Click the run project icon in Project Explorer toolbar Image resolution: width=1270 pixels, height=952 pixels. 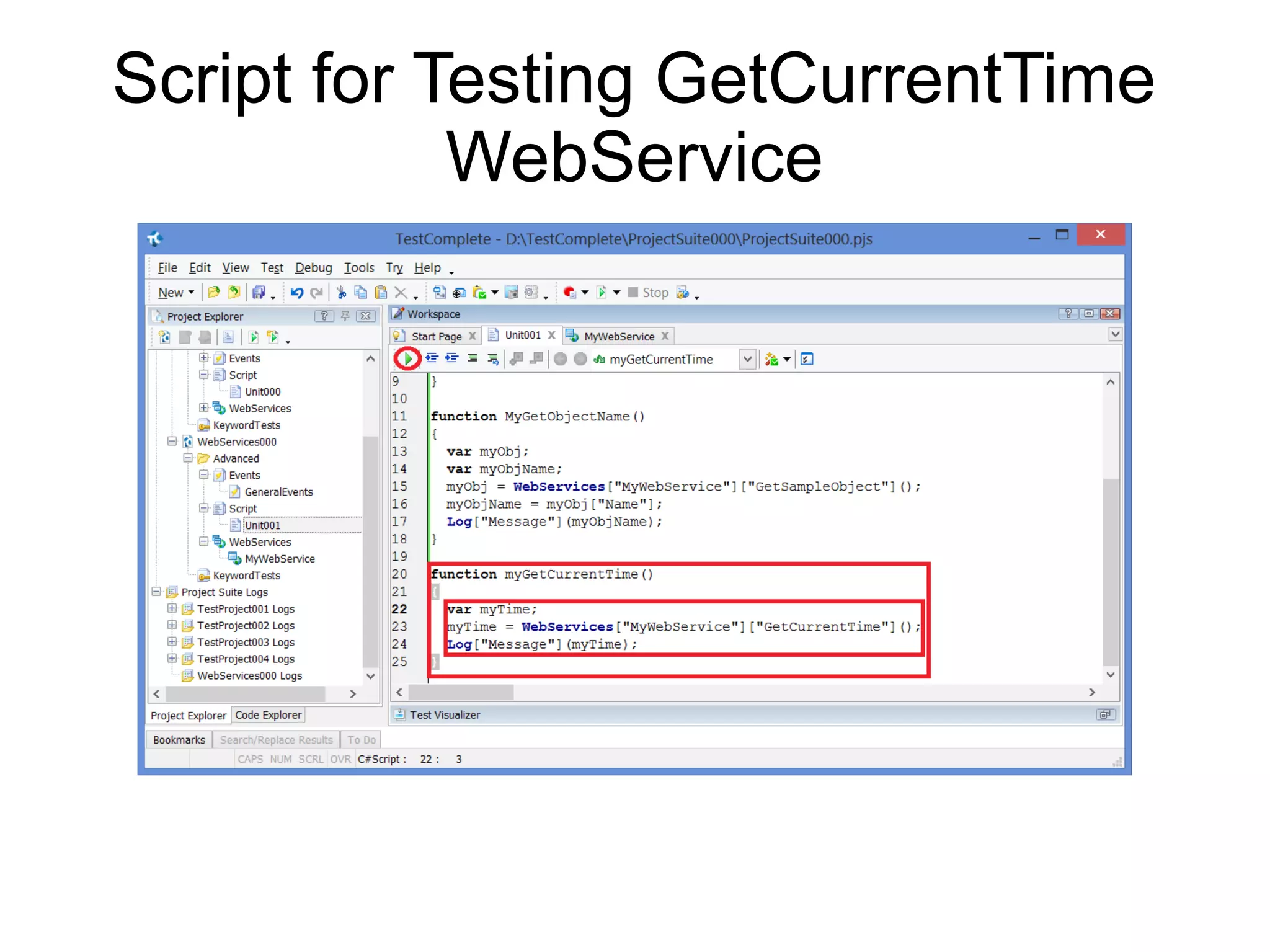[x=254, y=337]
